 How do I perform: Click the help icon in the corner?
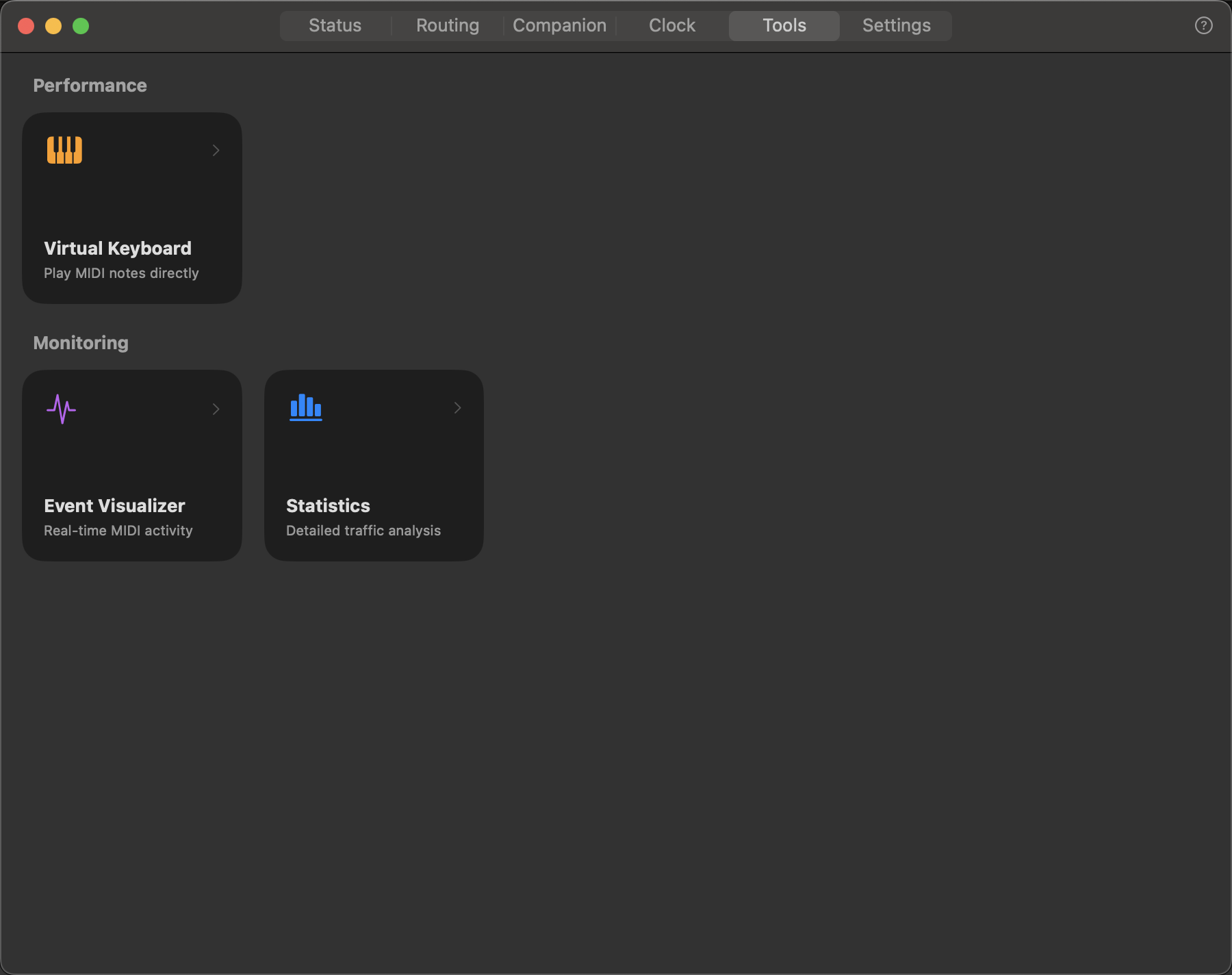(x=1203, y=25)
